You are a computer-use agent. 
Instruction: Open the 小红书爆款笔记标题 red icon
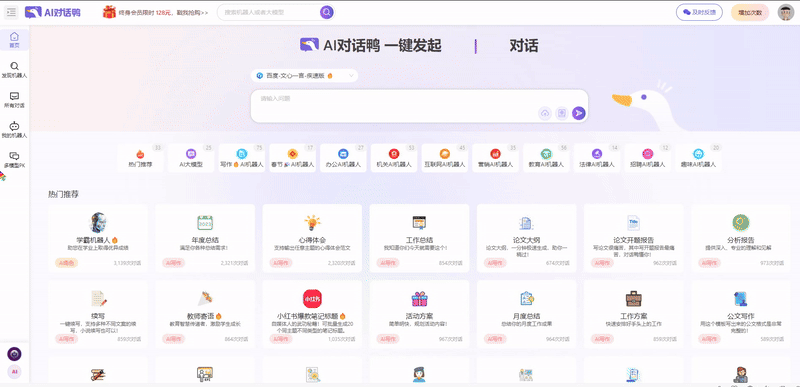[312, 298]
